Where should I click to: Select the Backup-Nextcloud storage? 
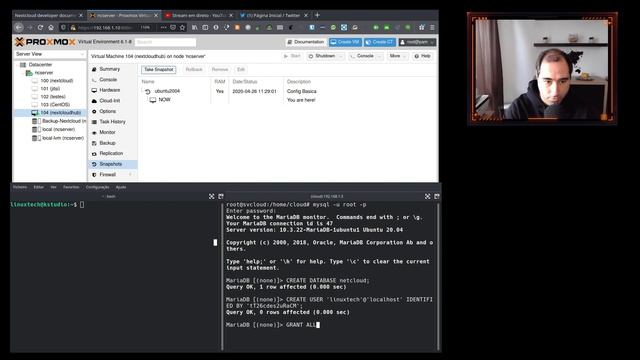click(x=64, y=121)
